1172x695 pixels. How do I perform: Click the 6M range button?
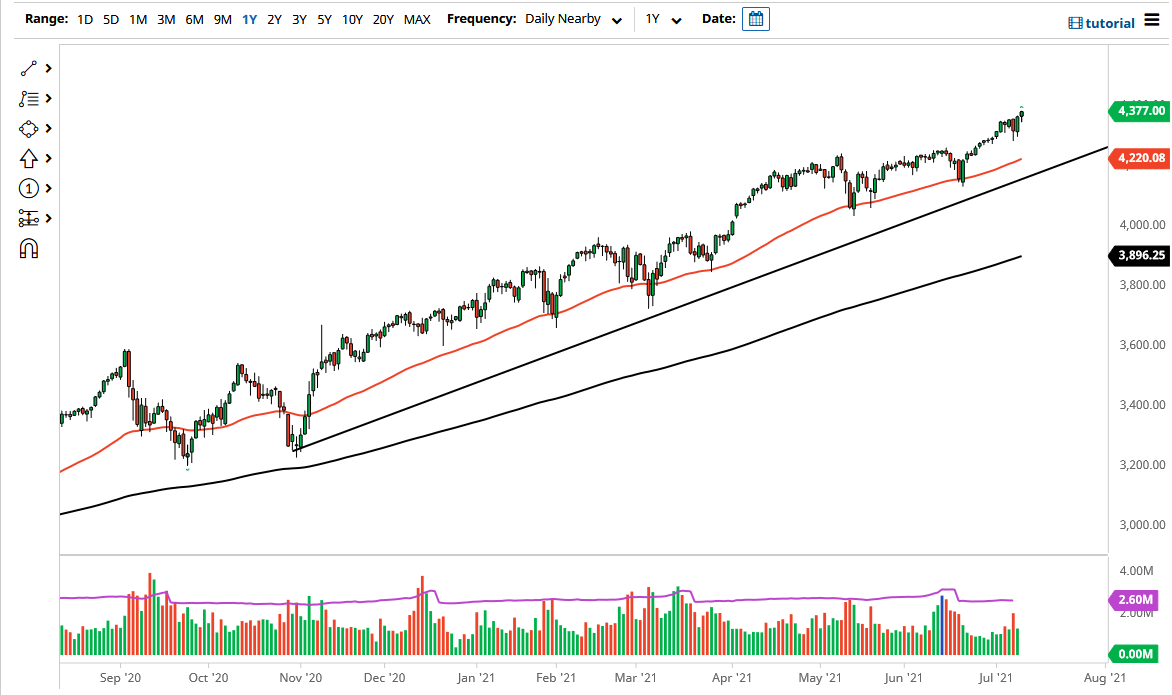click(194, 18)
